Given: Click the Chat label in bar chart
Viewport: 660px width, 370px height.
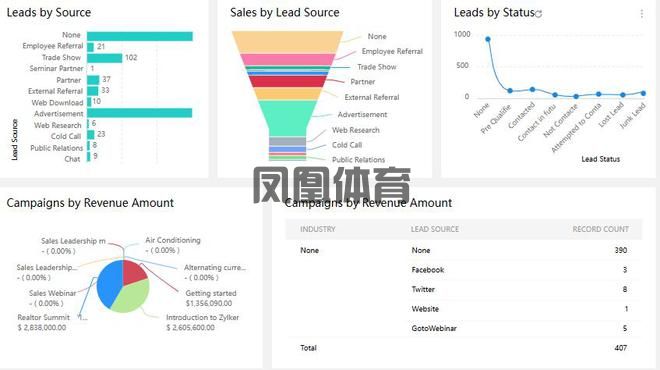Looking at the screenshot, I should tap(72, 159).
